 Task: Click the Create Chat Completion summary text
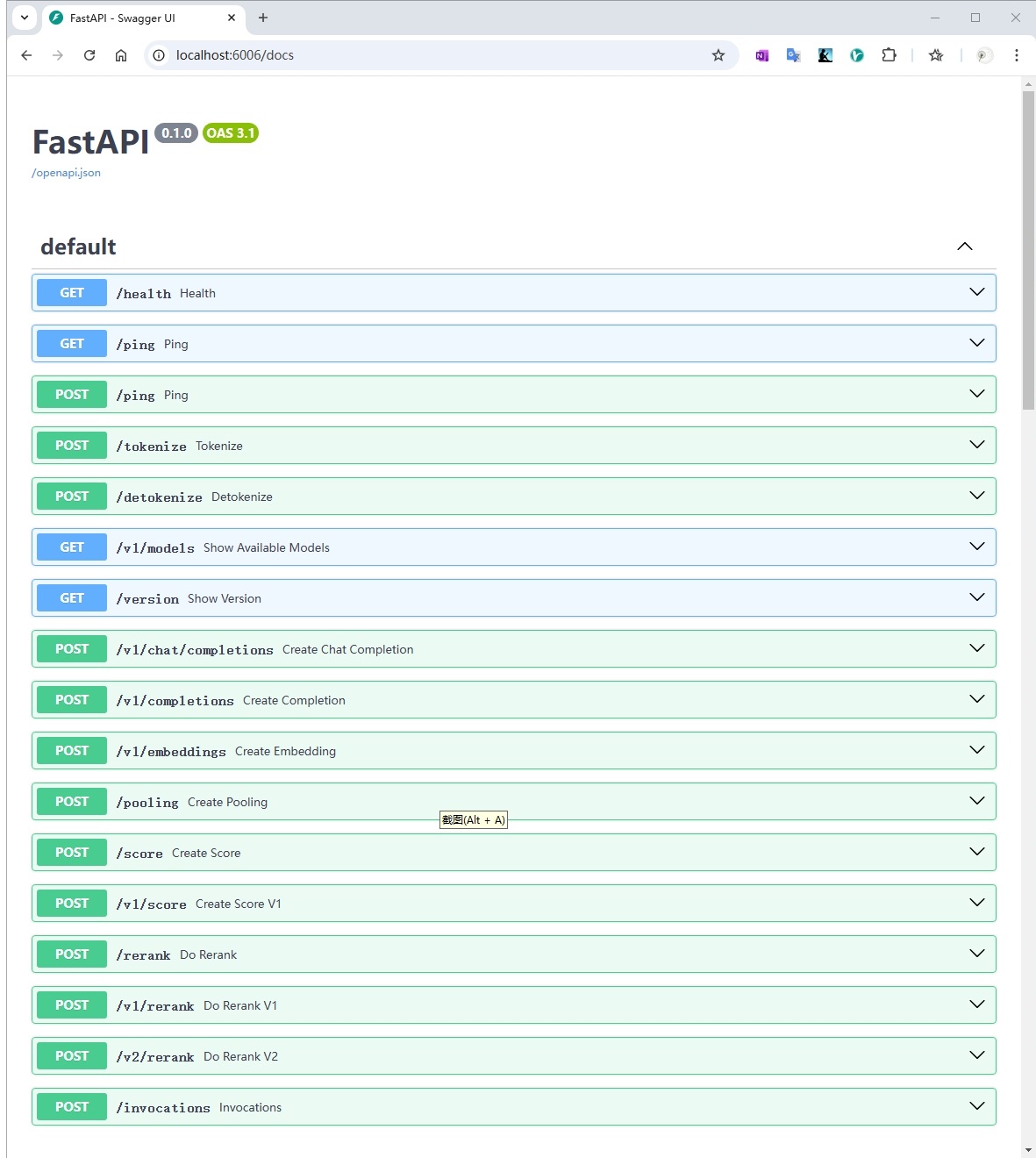point(348,649)
